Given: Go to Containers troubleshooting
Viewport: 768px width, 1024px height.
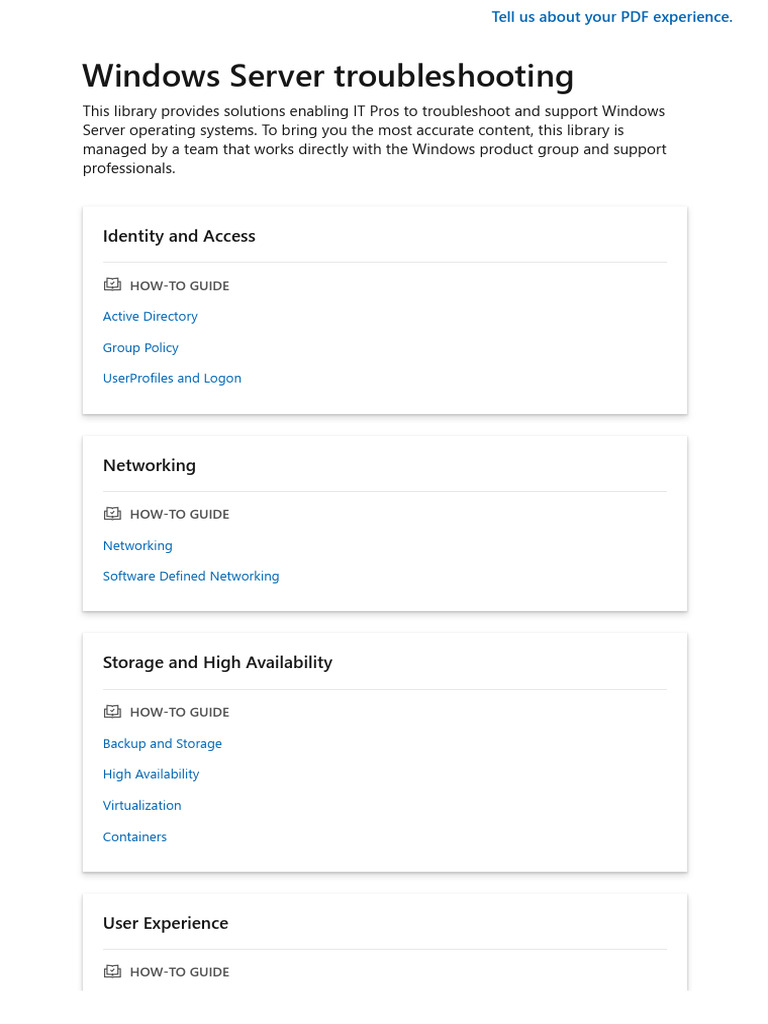Looking at the screenshot, I should pos(135,837).
